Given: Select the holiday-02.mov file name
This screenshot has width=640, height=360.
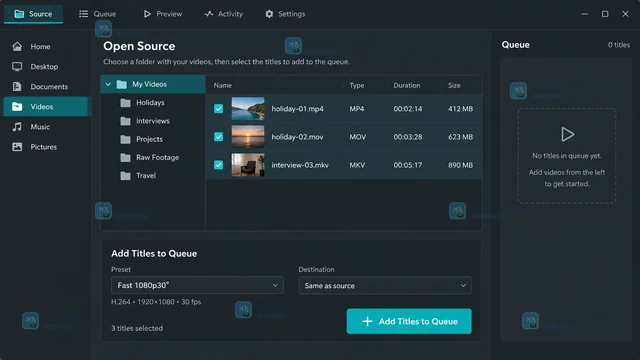Looking at the screenshot, I should point(297,137).
